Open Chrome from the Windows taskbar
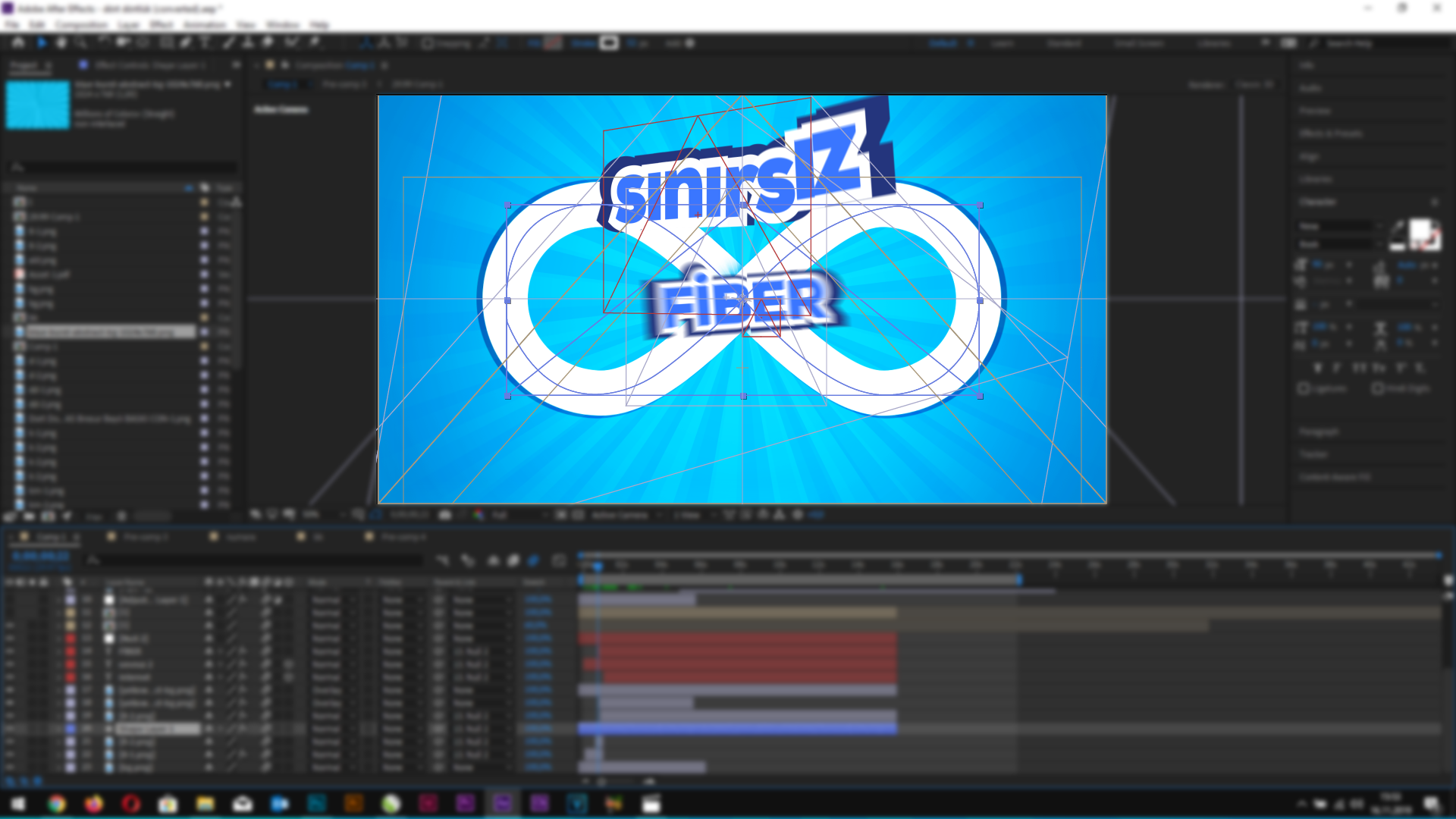Viewport: 1456px width, 819px height. [57, 804]
